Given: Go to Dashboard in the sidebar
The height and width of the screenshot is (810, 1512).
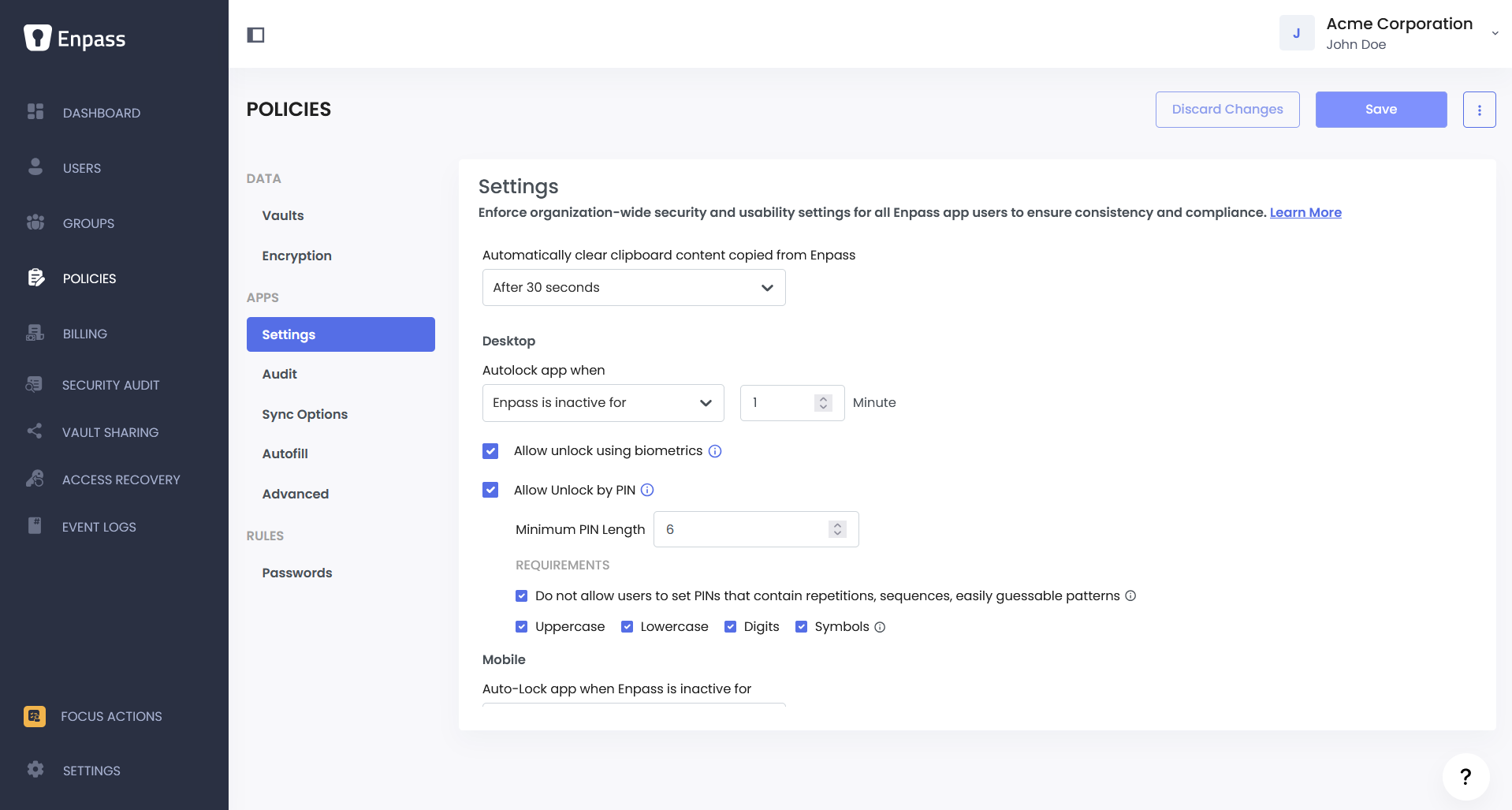Looking at the screenshot, I should (102, 113).
